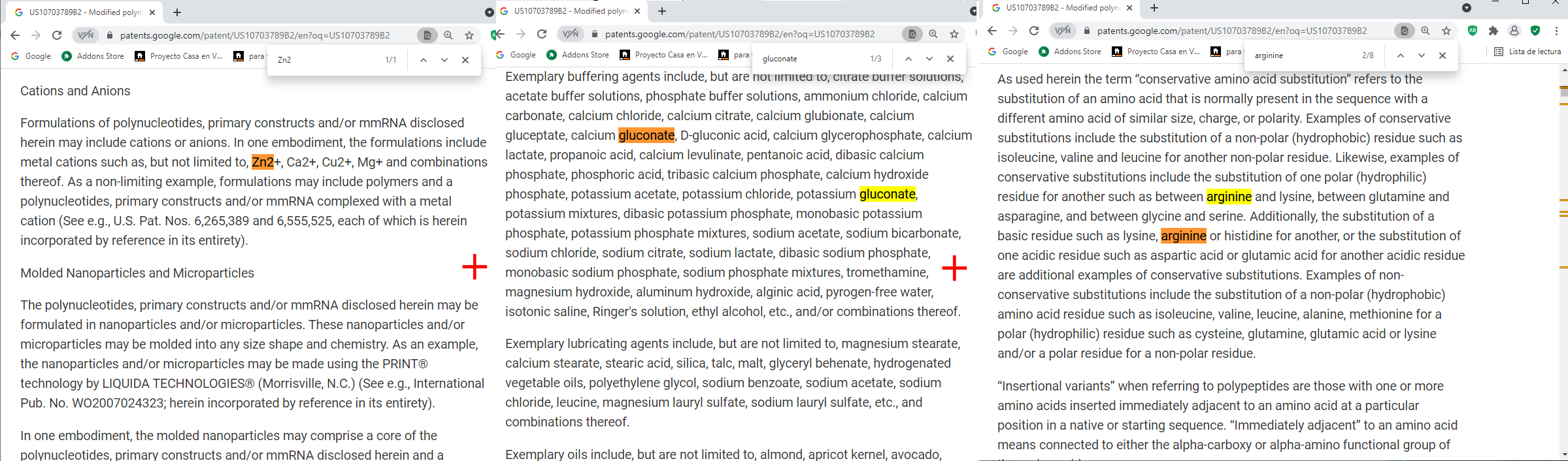Bookmark the page with the star in the arginine window
Screen dimensions: 1568x461
[x=1446, y=31]
